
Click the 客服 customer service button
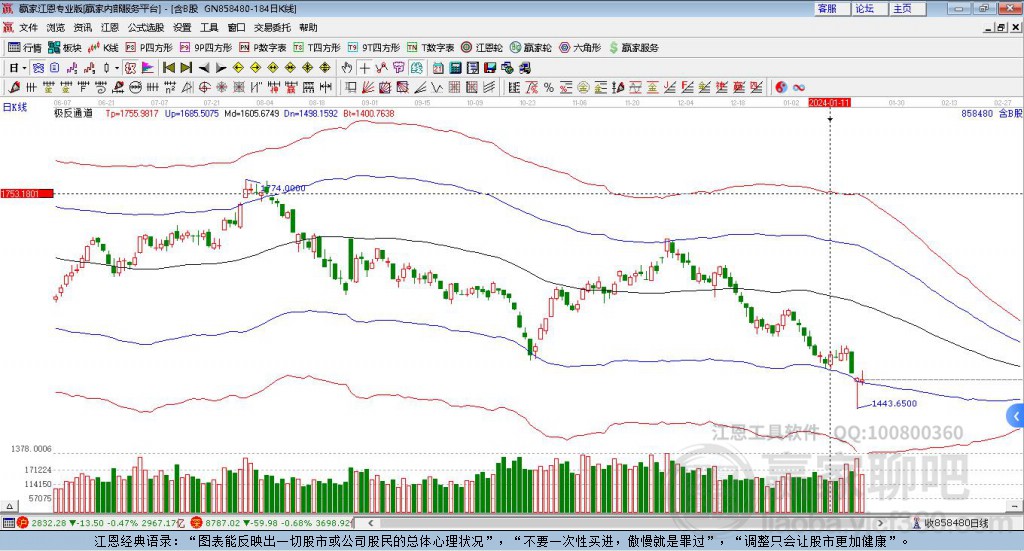point(831,8)
